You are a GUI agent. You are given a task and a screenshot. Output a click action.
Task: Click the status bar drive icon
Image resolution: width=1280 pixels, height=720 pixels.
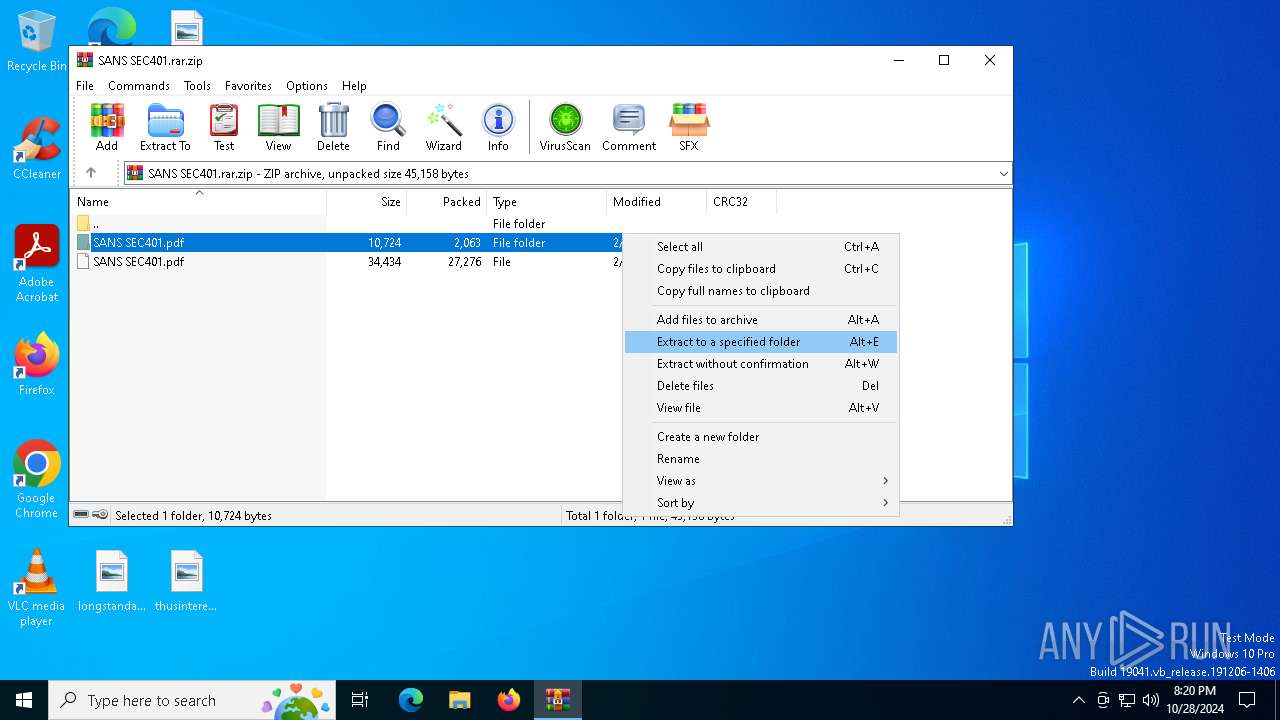pos(81,515)
